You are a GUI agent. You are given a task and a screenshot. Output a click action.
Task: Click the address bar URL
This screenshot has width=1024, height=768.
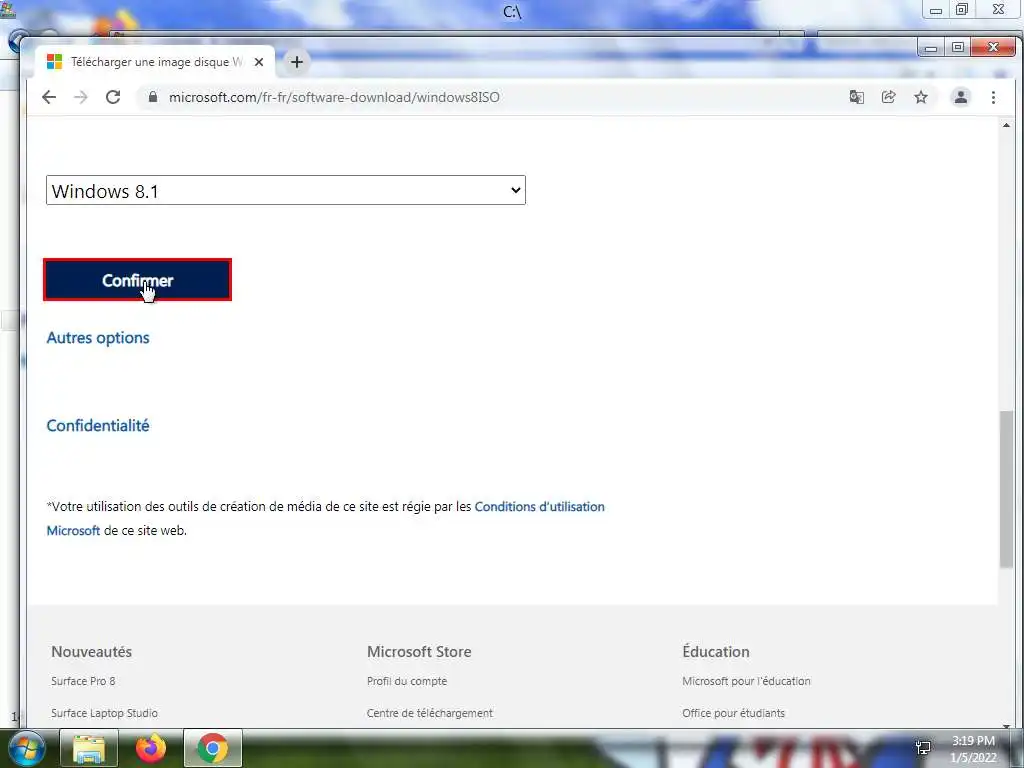(x=334, y=97)
